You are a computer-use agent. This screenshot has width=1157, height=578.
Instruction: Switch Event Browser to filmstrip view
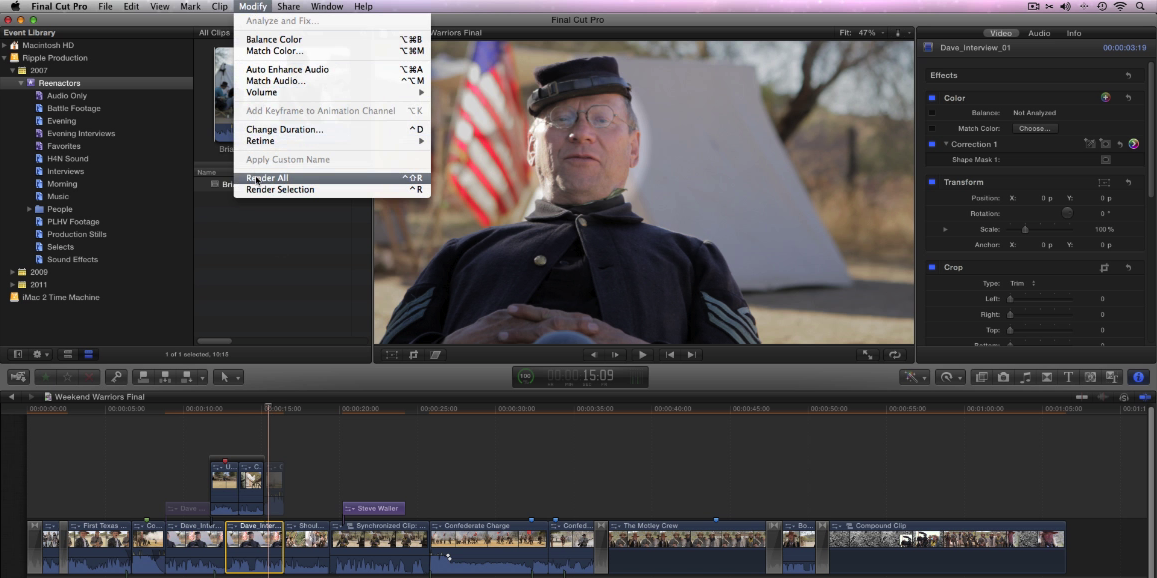click(x=67, y=354)
